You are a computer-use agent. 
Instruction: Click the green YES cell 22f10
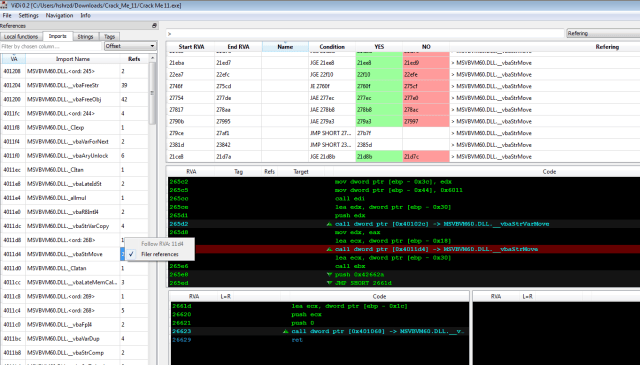click(379, 74)
